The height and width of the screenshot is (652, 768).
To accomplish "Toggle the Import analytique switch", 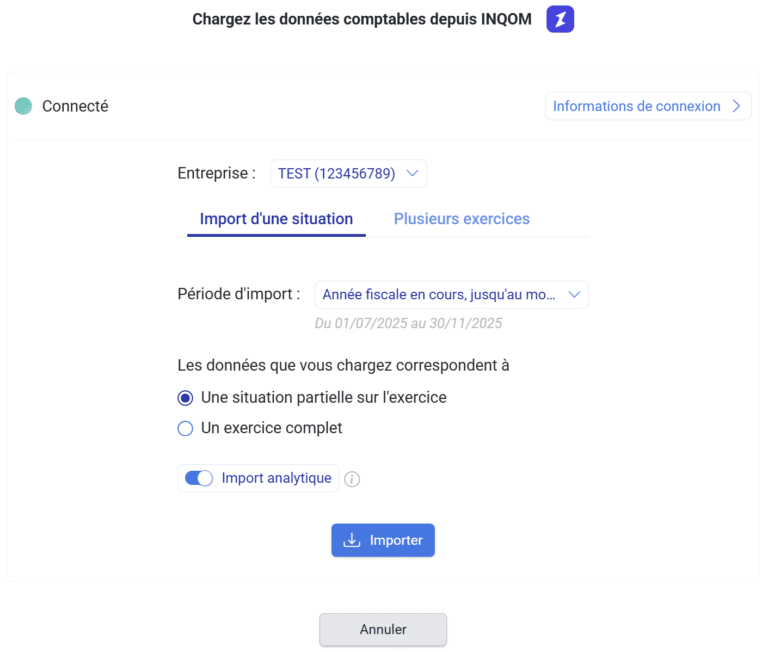I will pyautogui.click(x=199, y=478).
